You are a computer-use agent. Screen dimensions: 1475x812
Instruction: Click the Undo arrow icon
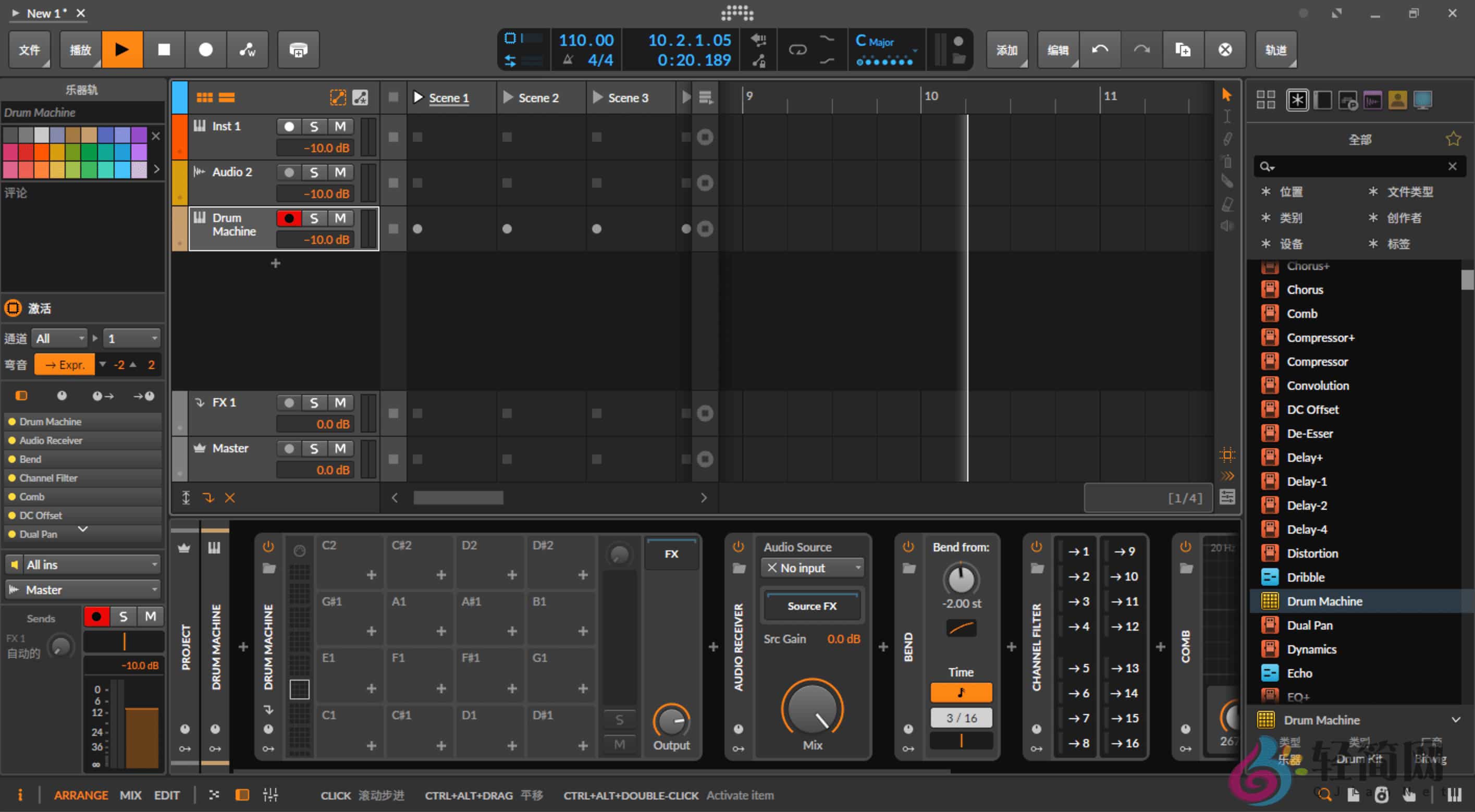click(1100, 49)
